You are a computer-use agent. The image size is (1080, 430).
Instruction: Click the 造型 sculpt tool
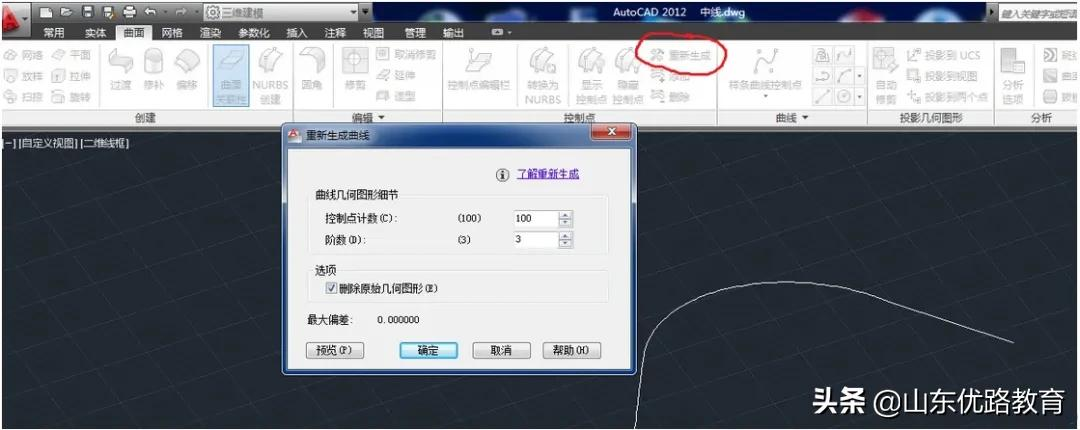[x=396, y=96]
